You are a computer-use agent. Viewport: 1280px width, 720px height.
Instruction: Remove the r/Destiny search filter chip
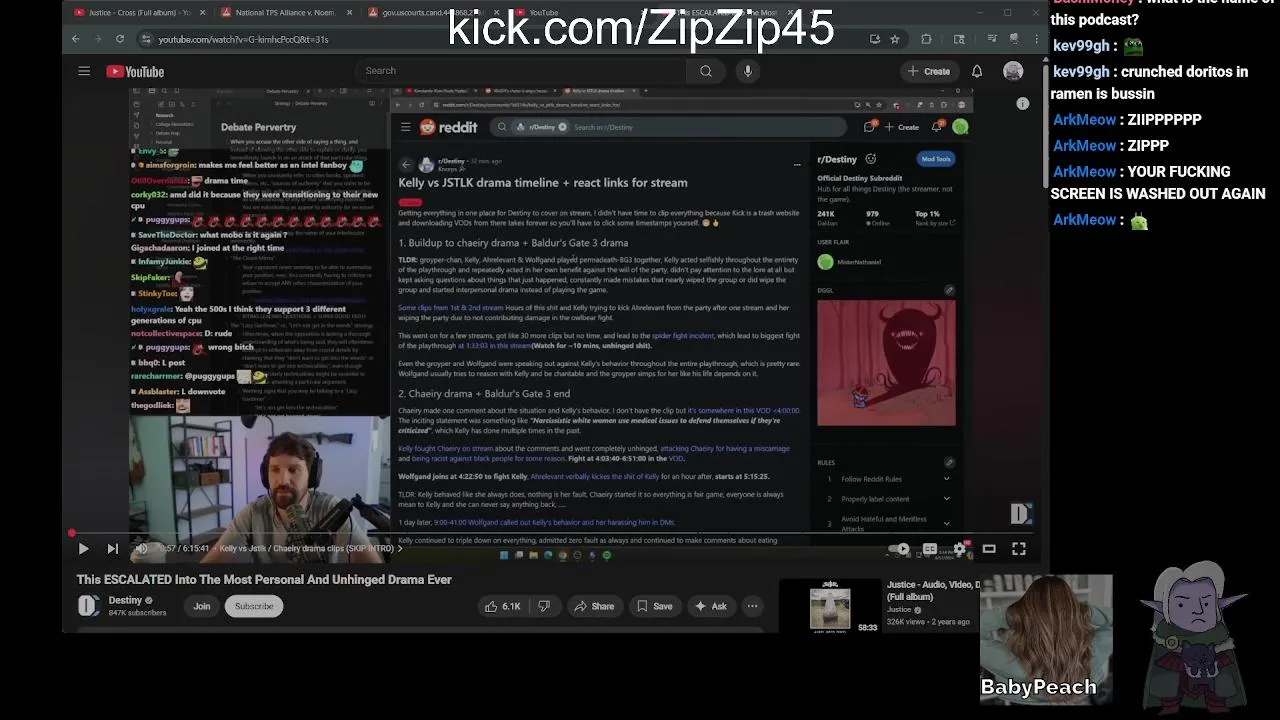point(562,127)
